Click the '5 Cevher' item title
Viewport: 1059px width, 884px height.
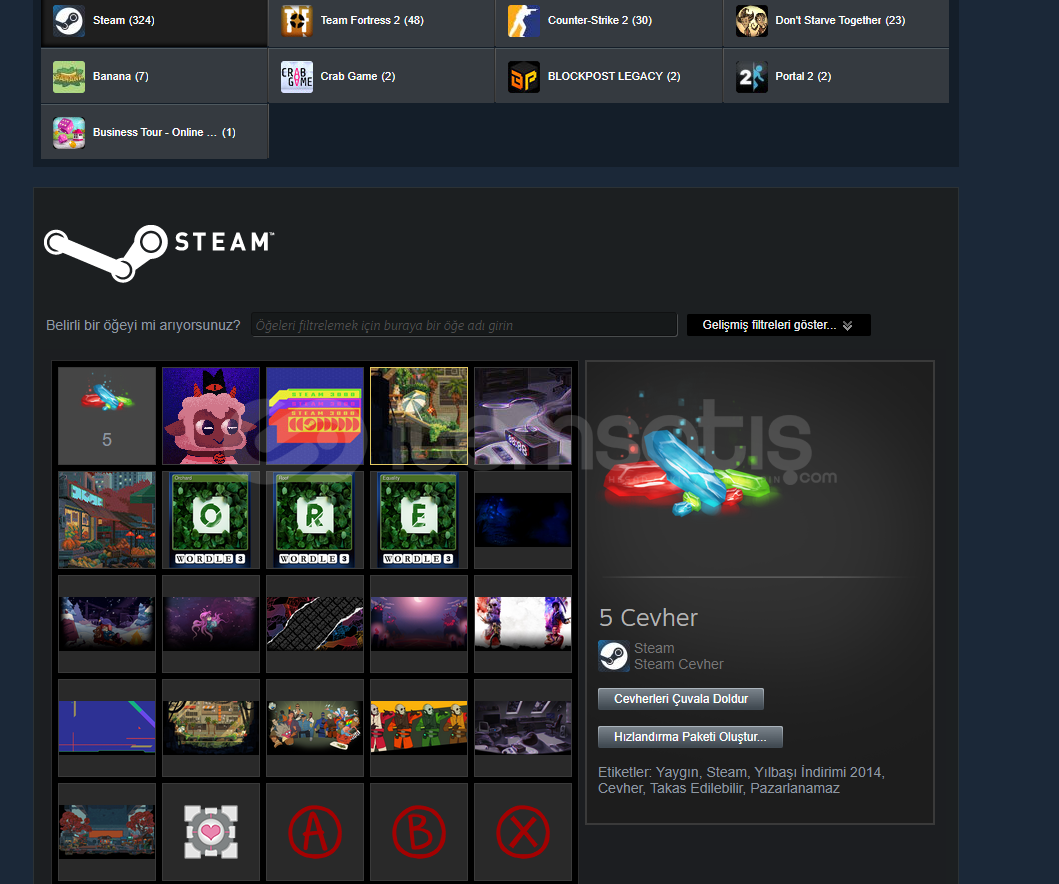click(648, 617)
